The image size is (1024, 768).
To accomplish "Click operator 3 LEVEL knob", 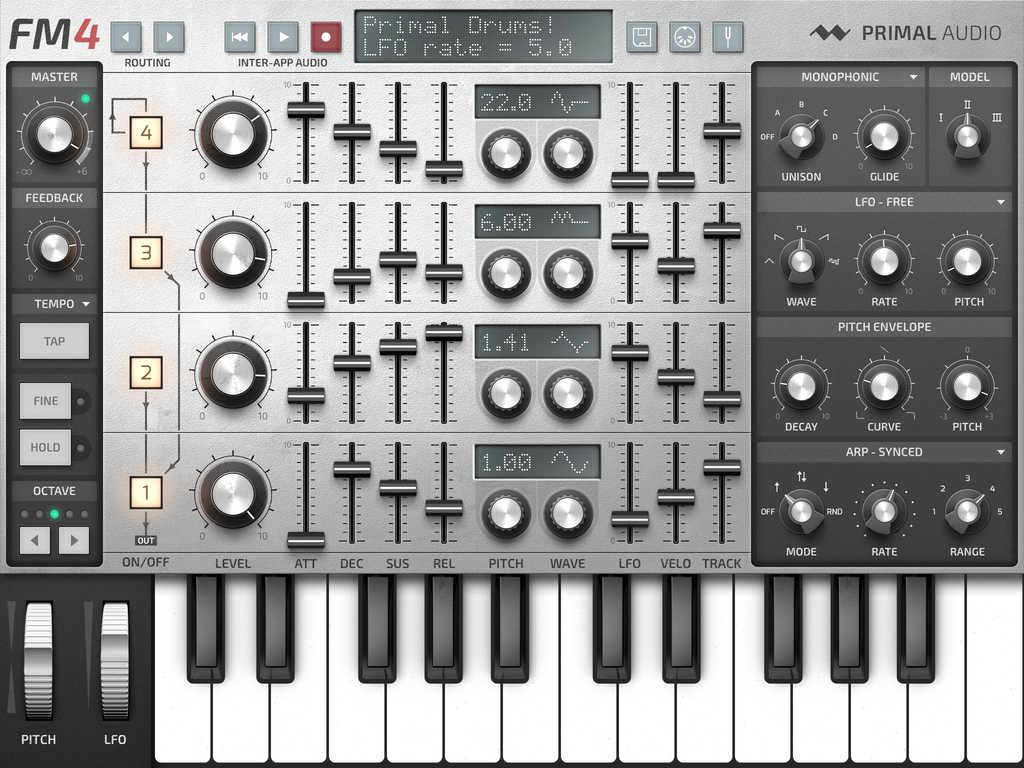I will 232,253.
